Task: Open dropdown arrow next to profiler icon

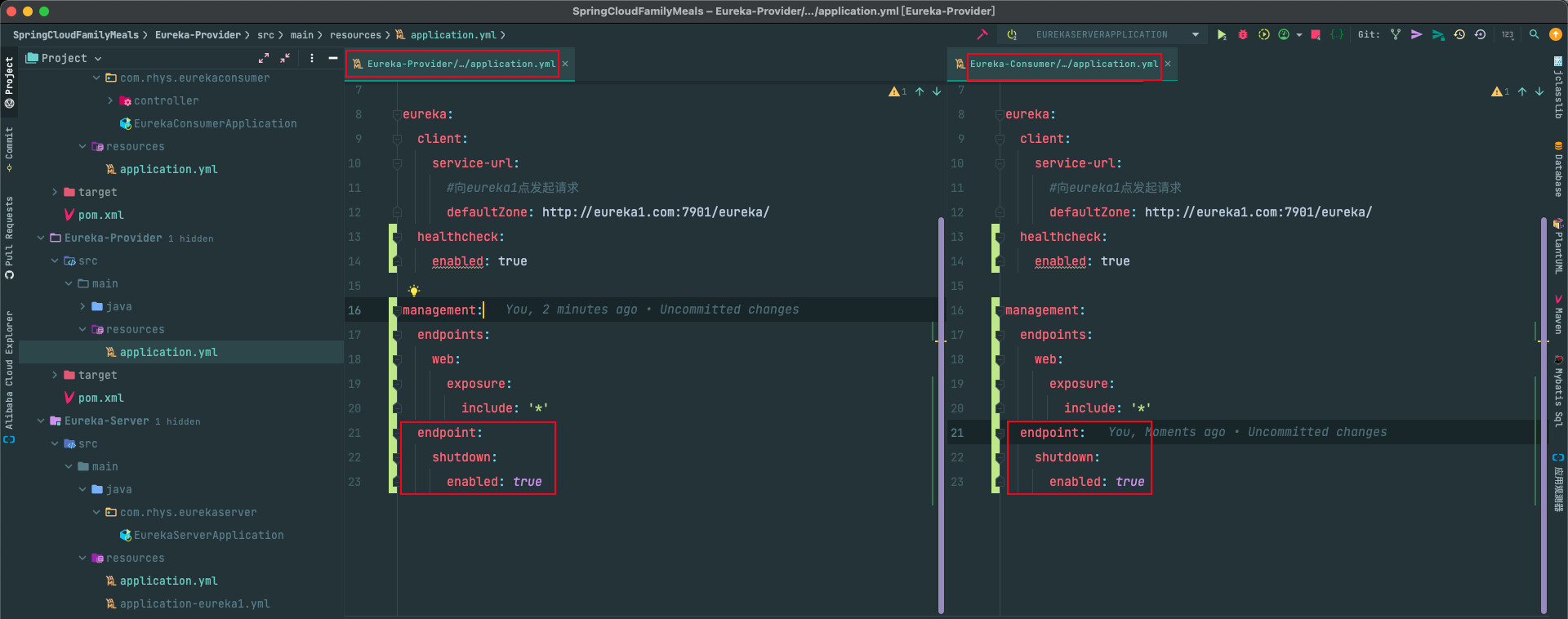Action: click(x=1299, y=35)
